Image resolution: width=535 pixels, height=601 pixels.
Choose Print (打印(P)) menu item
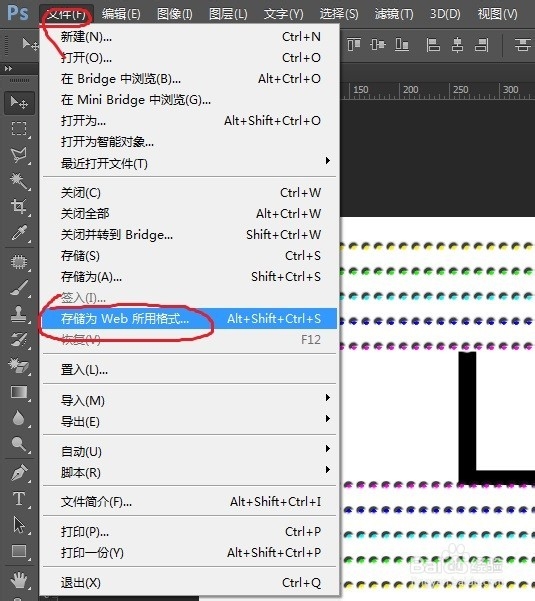[x=189, y=532]
